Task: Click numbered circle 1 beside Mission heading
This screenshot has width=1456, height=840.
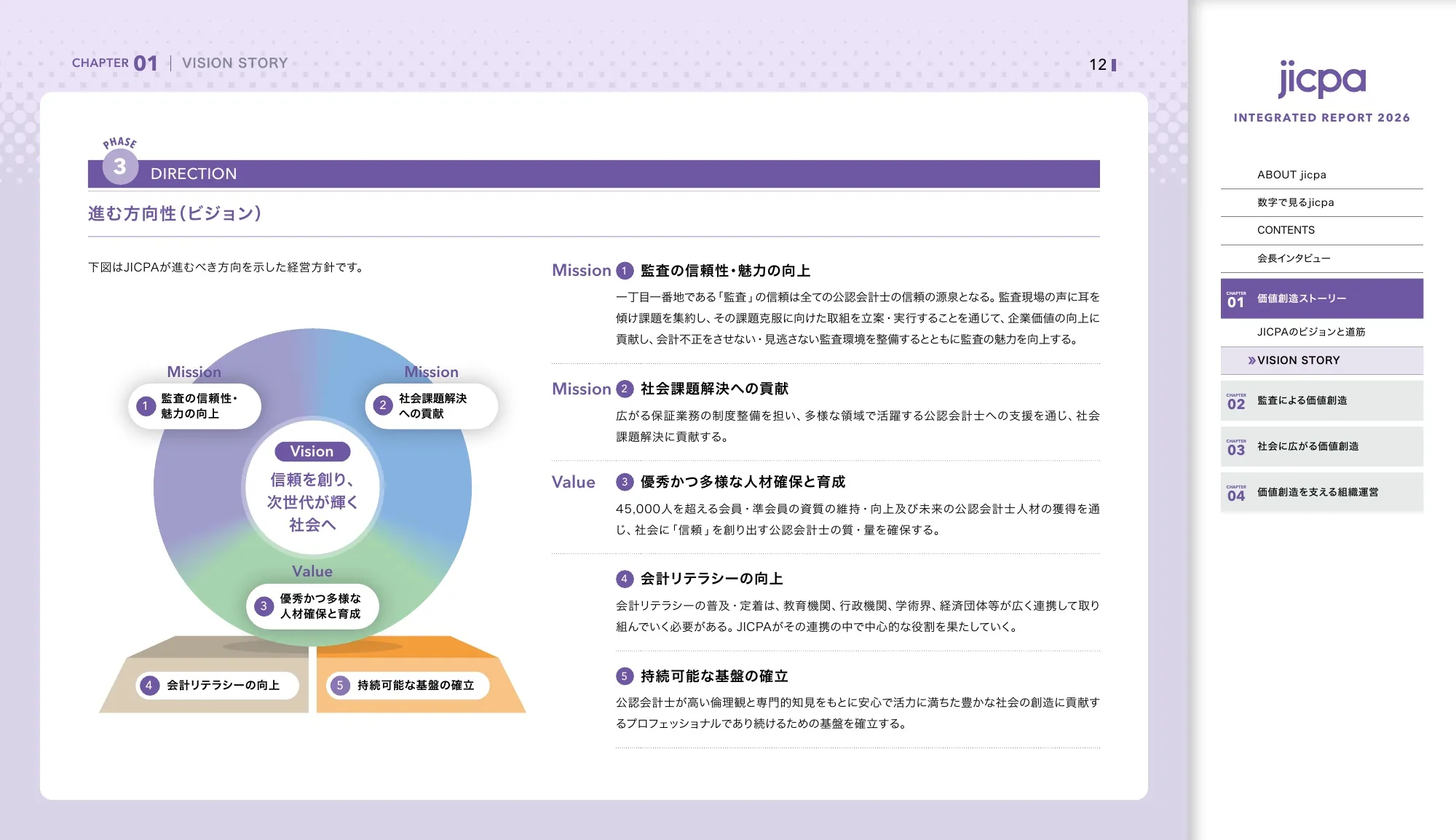Action: (x=625, y=271)
